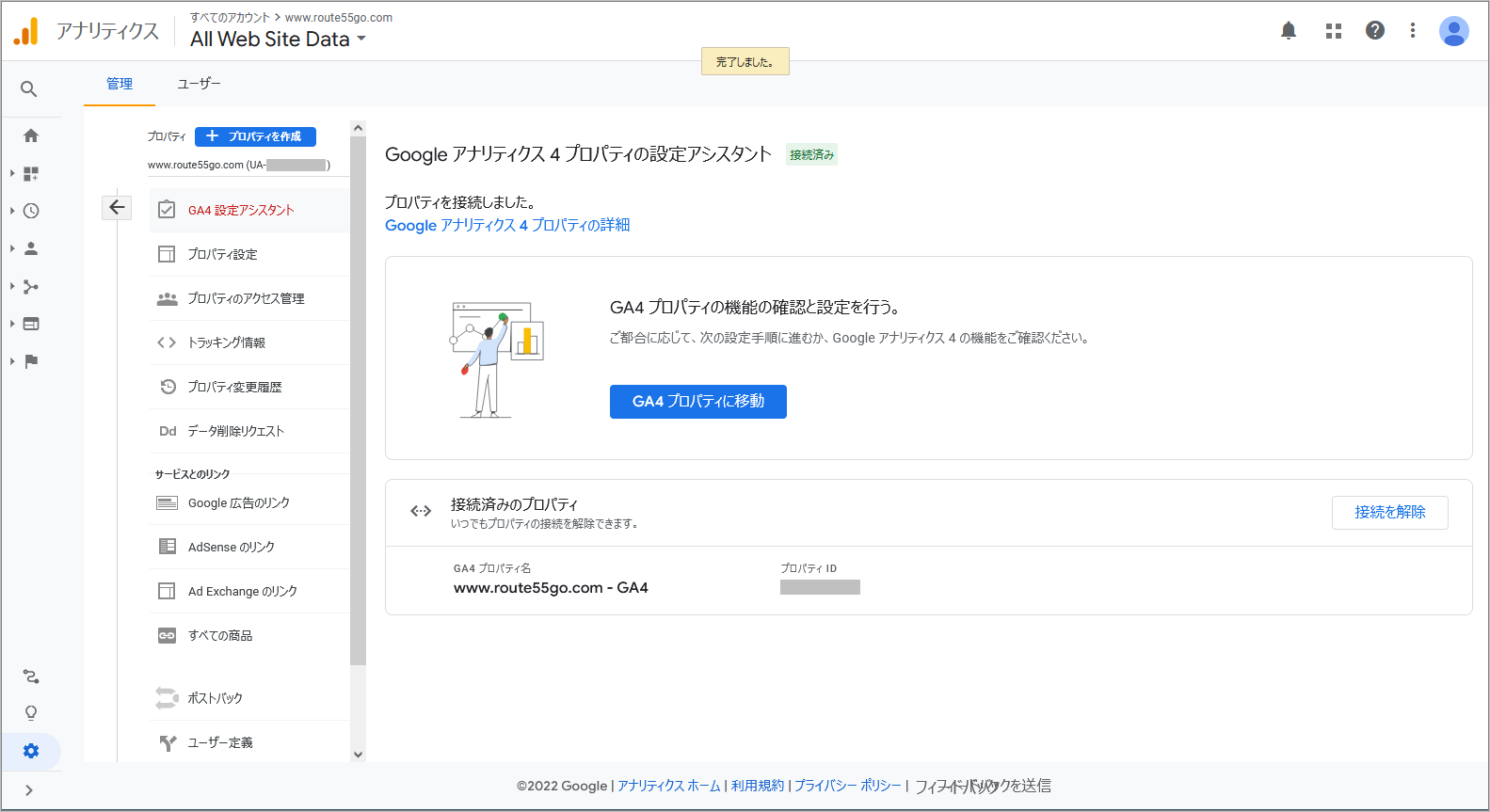Screen dimensions: 1490x812
Task: Expand the Audience section arrow
Action: pyautogui.click(x=12, y=248)
